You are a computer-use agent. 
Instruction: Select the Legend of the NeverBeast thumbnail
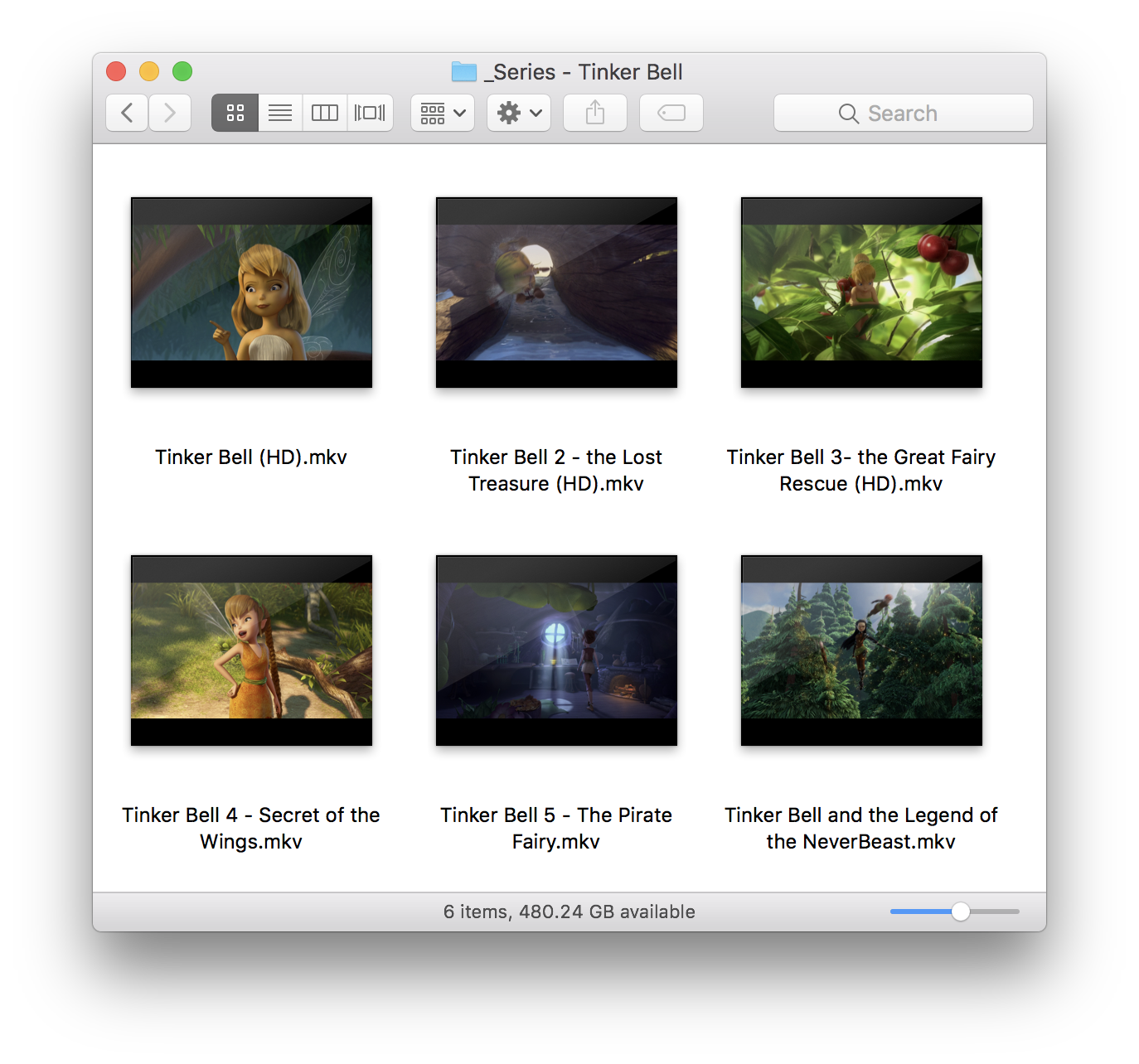click(861, 650)
